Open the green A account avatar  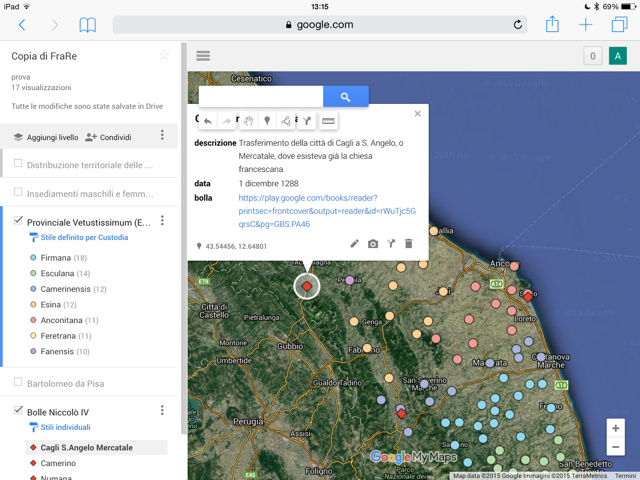(x=618, y=56)
